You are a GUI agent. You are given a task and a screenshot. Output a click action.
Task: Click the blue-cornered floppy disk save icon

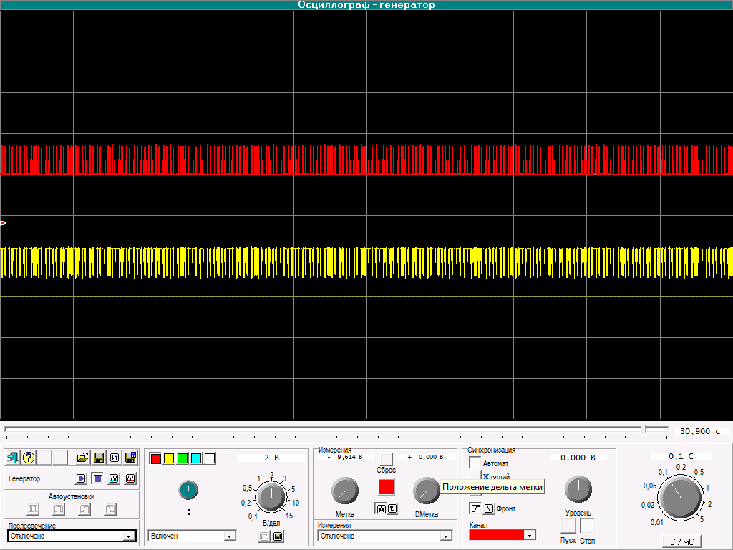[130, 457]
